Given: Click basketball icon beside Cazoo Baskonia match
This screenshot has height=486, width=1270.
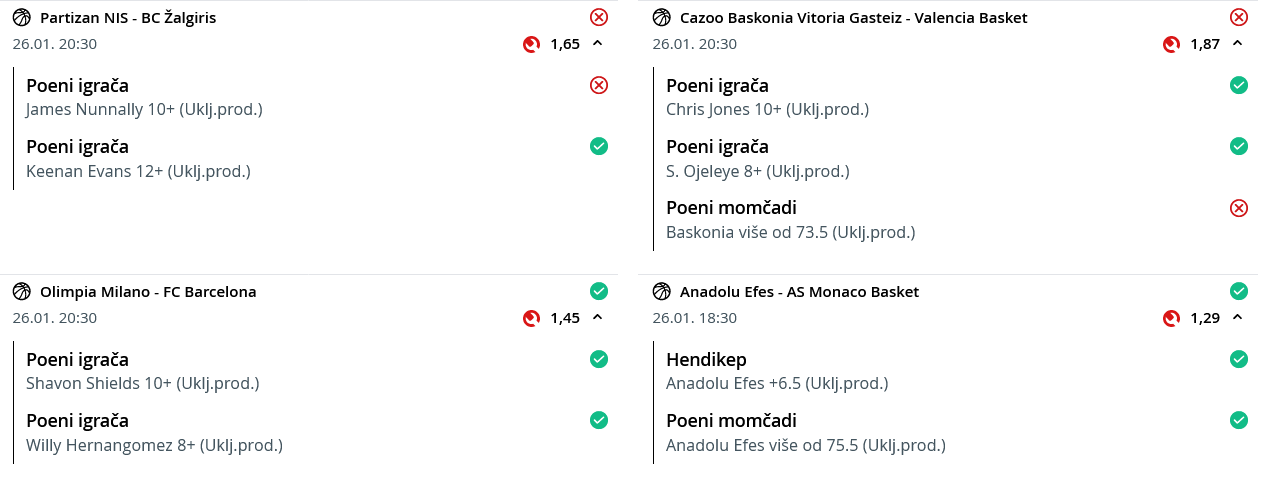Looking at the screenshot, I should [x=662, y=17].
